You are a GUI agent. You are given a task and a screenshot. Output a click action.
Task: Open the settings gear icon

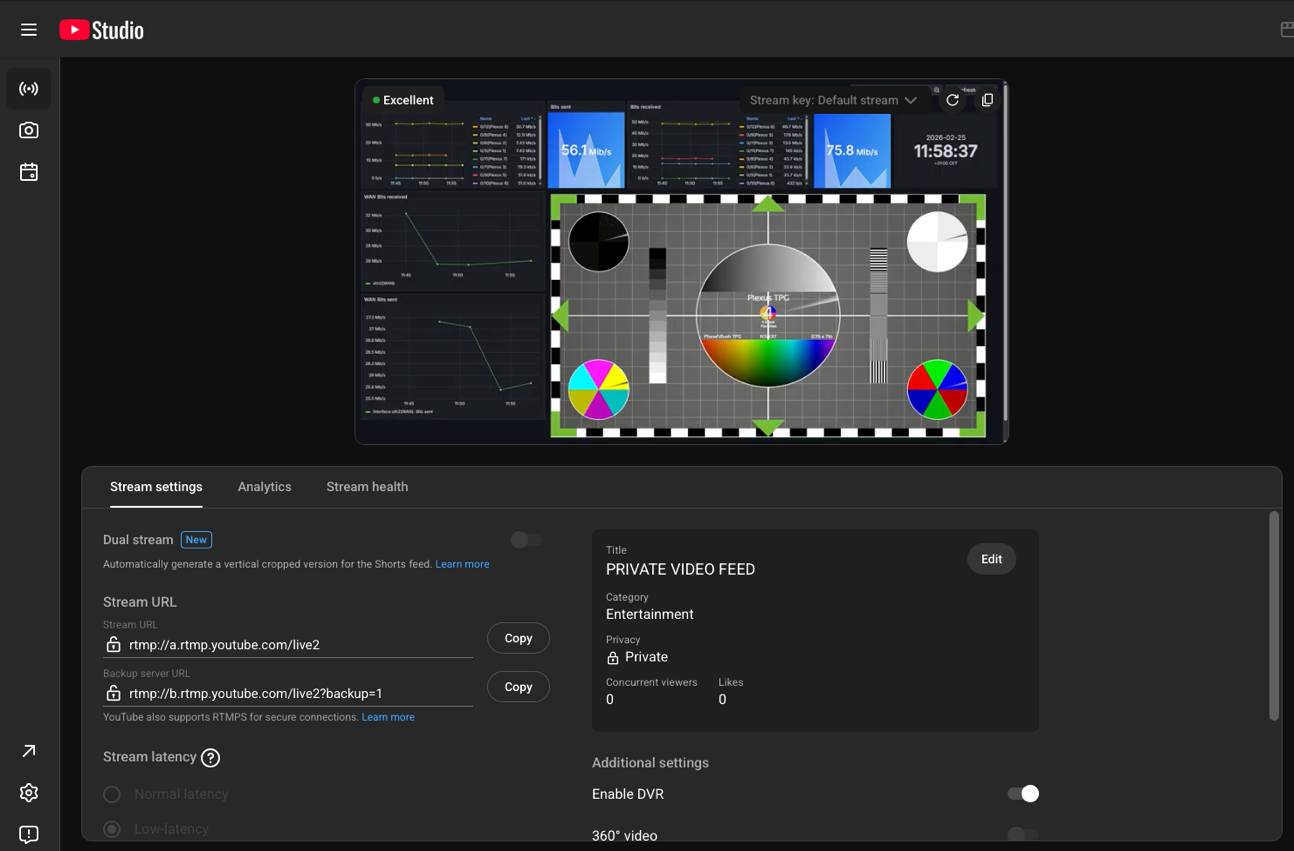29,793
